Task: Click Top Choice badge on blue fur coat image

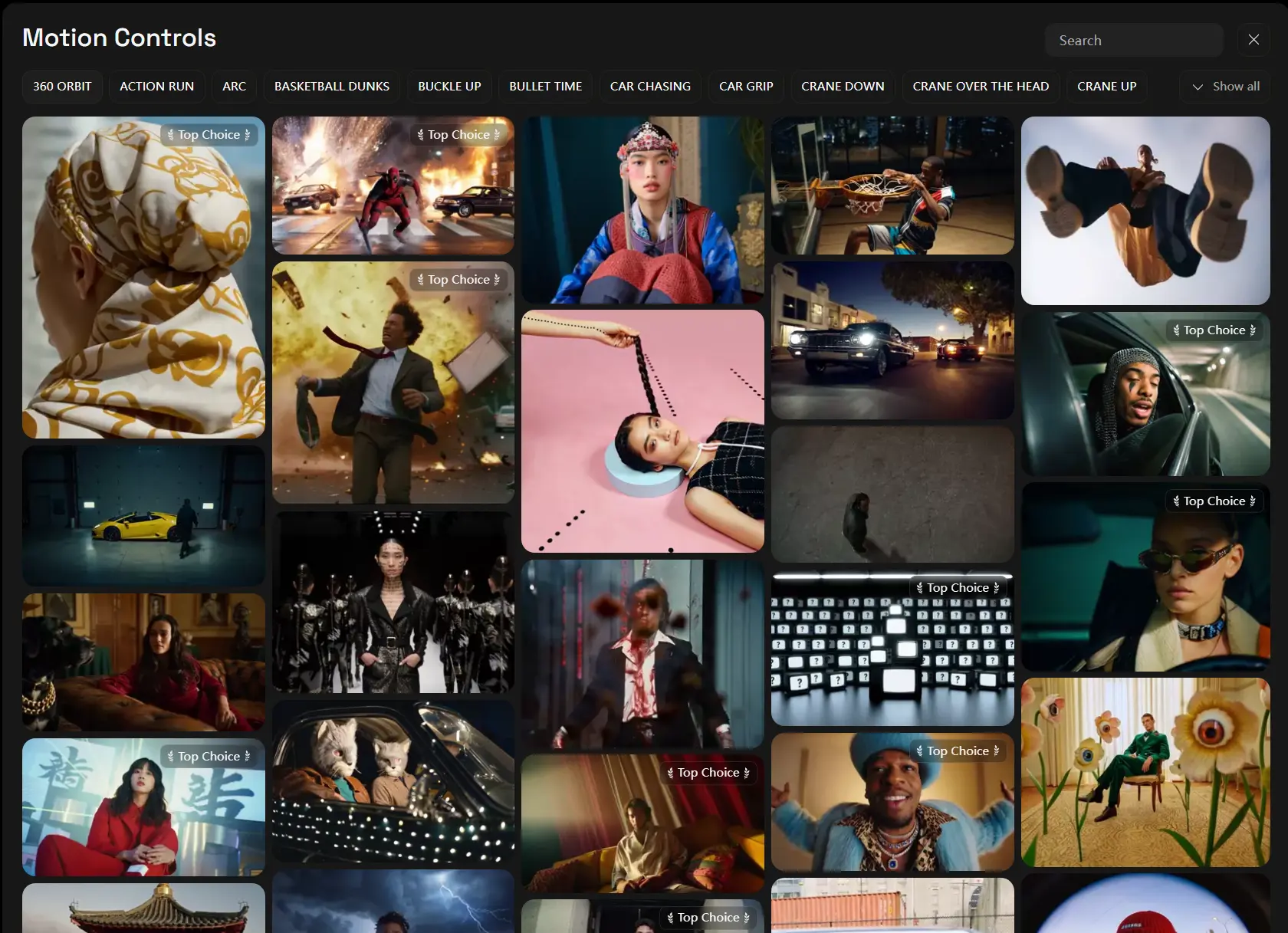Action: [958, 751]
